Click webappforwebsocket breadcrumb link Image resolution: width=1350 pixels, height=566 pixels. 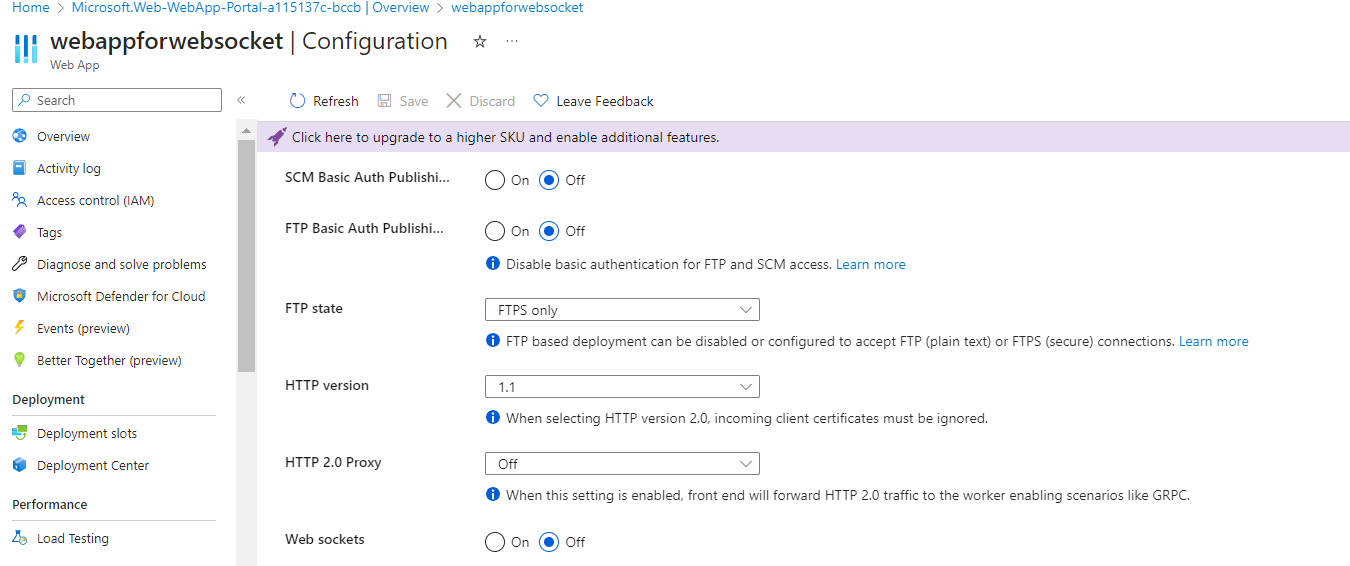[517, 7]
